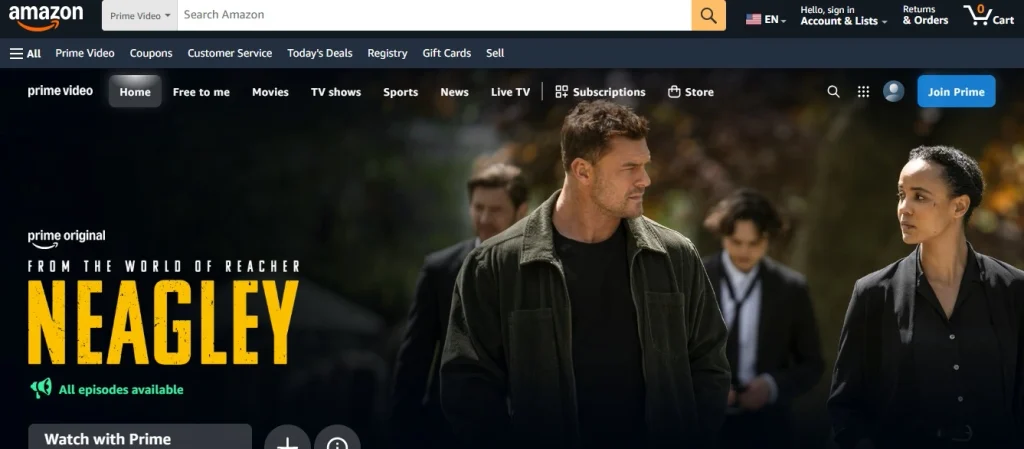The width and height of the screenshot is (1024, 449).
Task: Open Subscriptions with grid icon
Action: (600, 92)
